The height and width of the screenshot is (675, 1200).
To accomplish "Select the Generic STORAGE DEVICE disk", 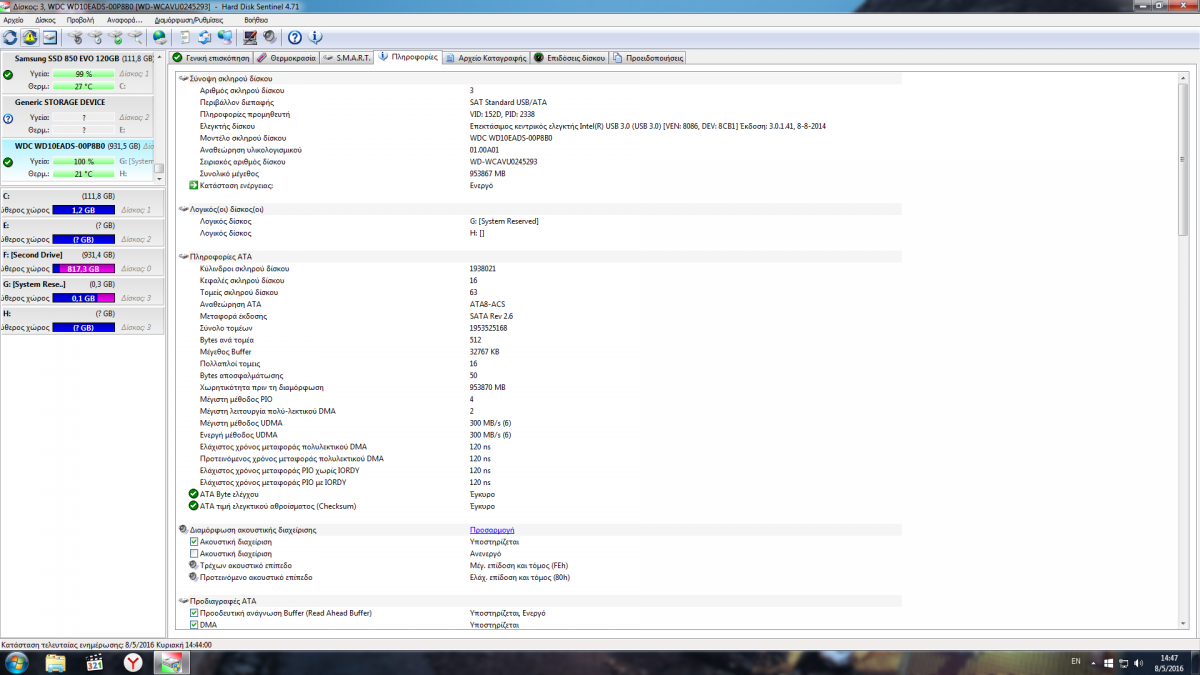I will tap(77, 116).
